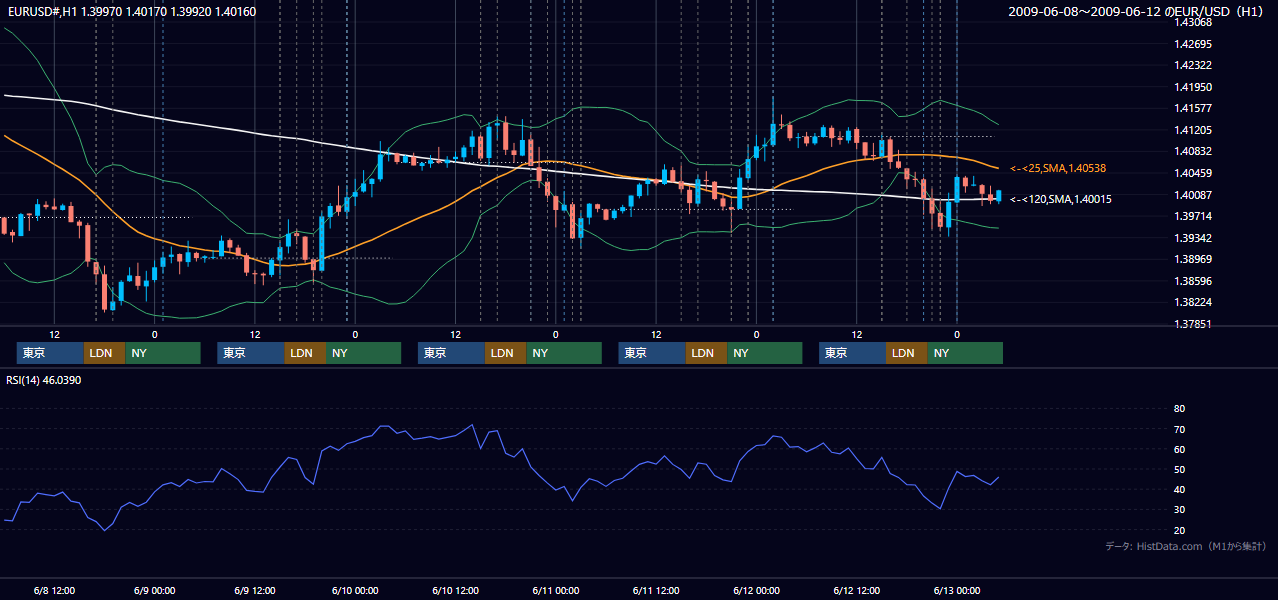Viewport: 1278px width, 600px height.
Task: Click the 2009-06-08~2009-06-12 EUR/USD (H1) title
Action: point(1138,11)
